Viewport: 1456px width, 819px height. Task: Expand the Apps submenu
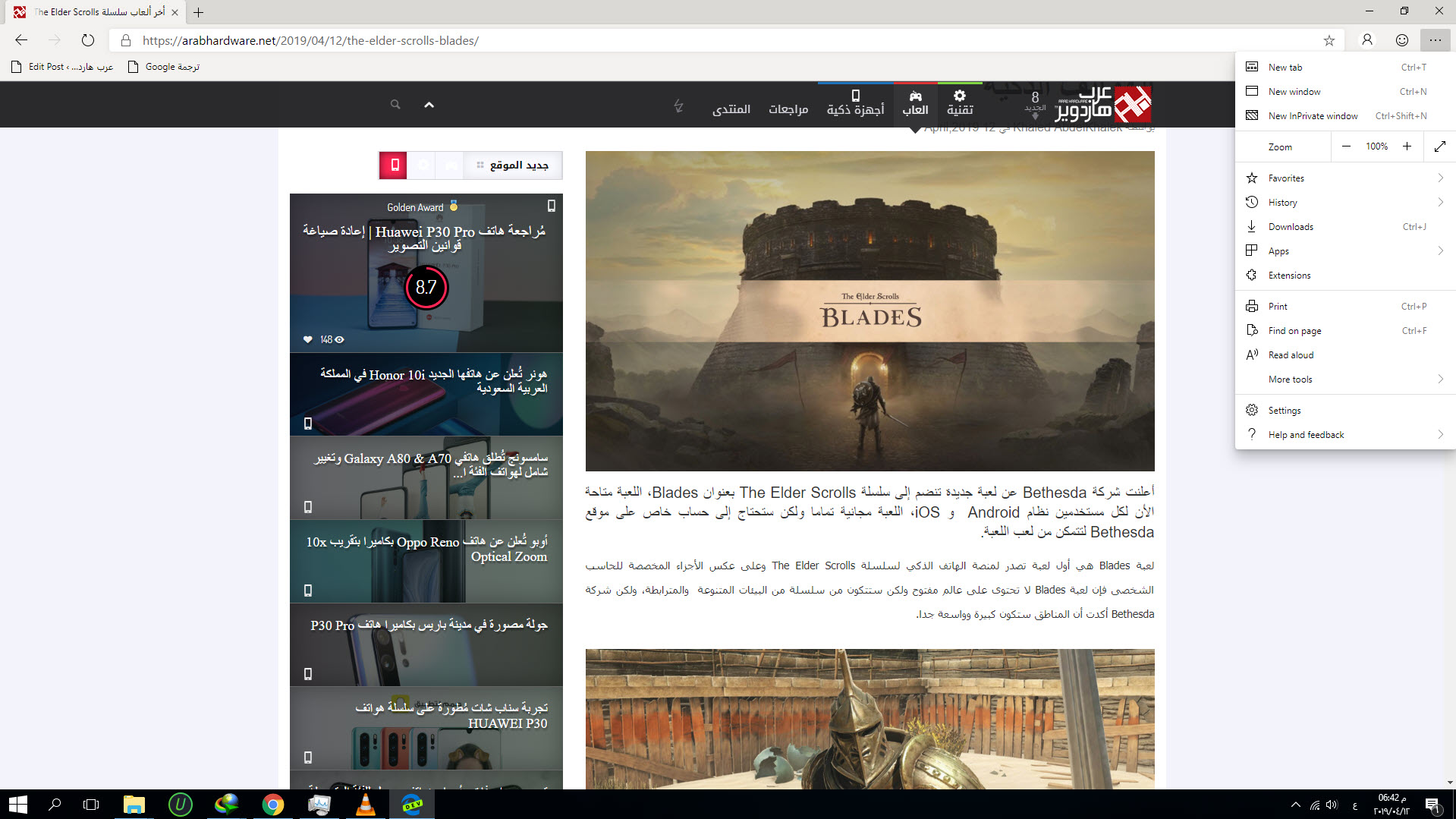1345,250
